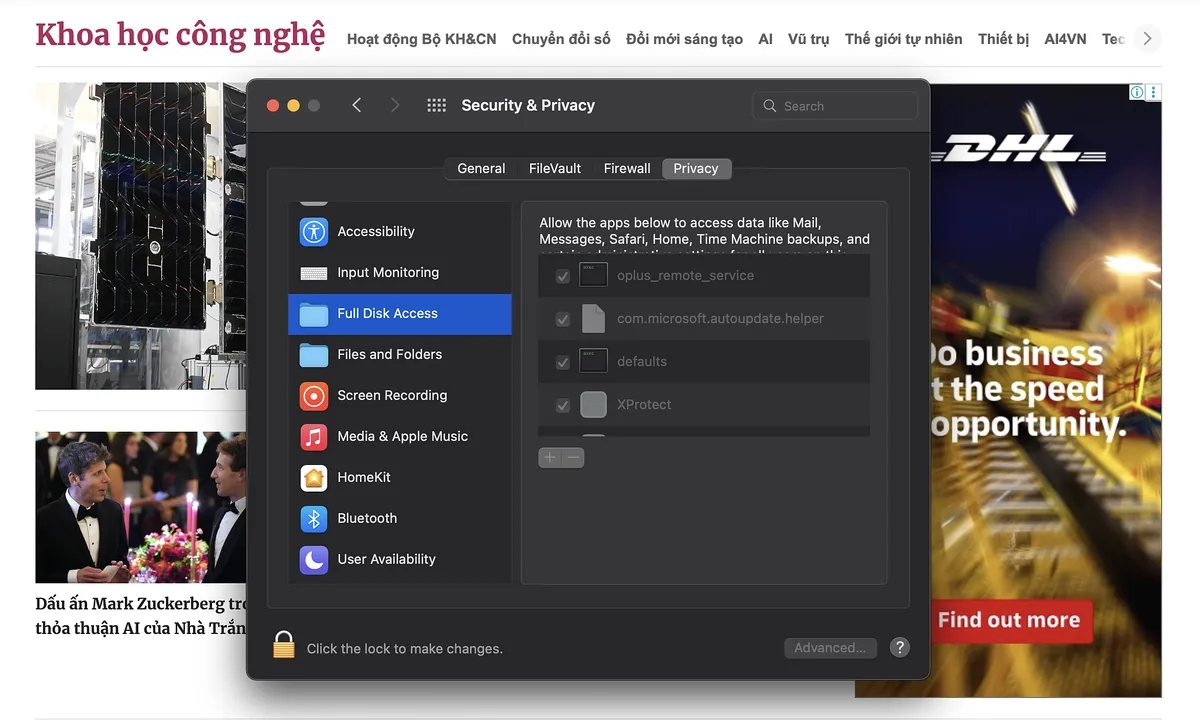Select Screen Recording in privacy list

click(400, 396)
